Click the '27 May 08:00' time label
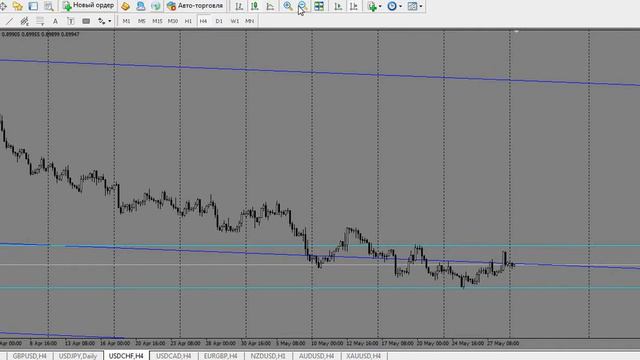Screen dimensions: 640x360 (x=503, y=343)
